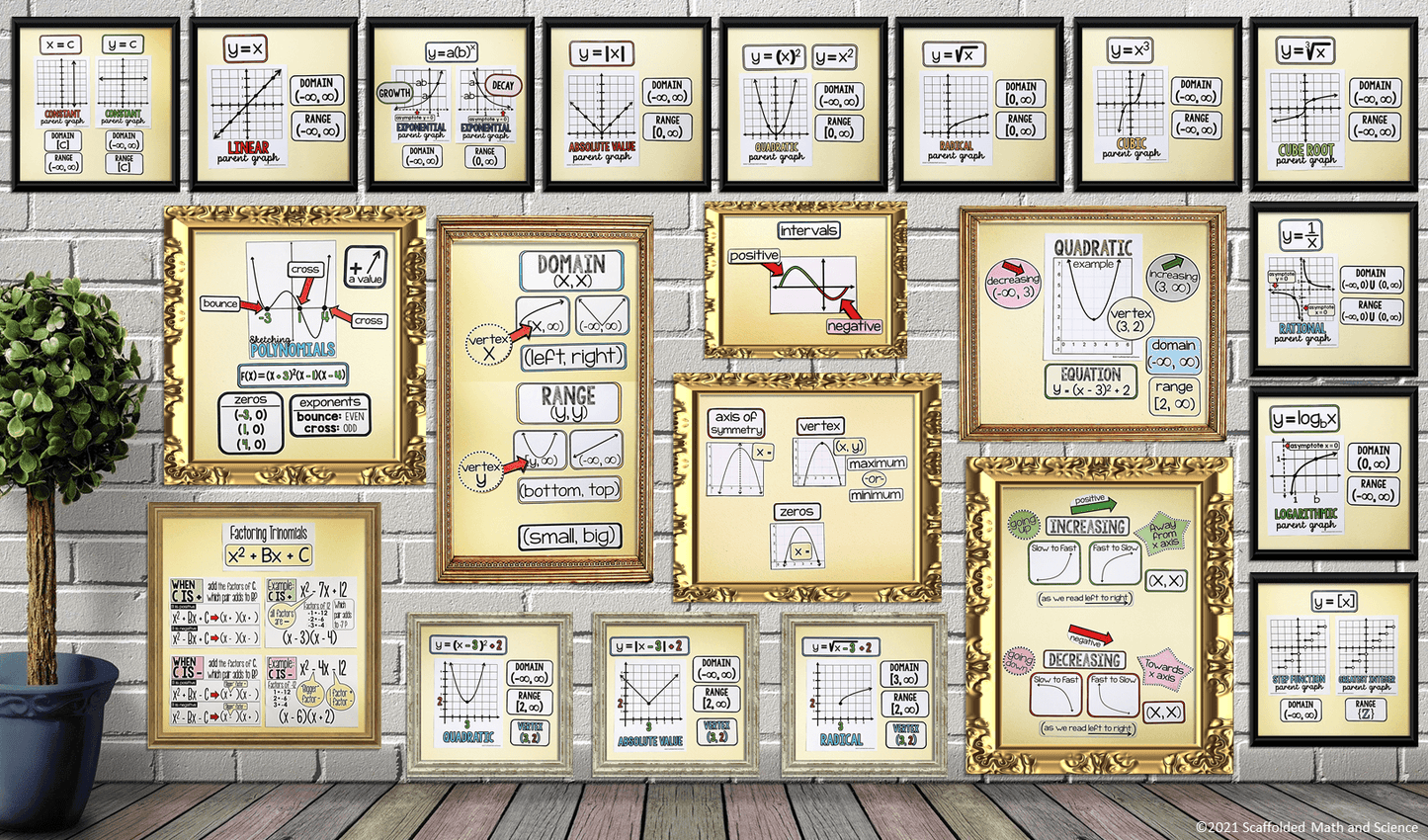Click the '(x - 6)(x + 2)' factored answer
Screen dimensions: 1428x840
pyautogui.click(x=306, y=715)
